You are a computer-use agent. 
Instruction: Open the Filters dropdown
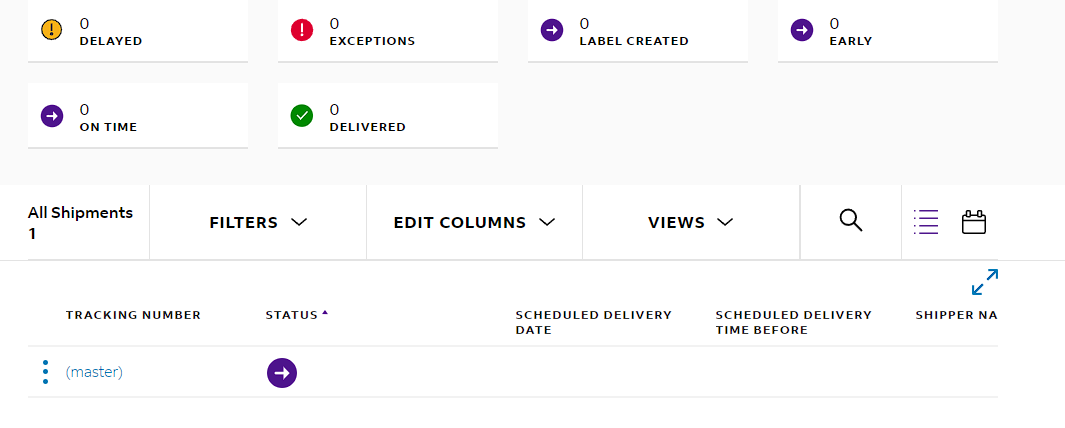pyautogui.click(x=258, y=223)
